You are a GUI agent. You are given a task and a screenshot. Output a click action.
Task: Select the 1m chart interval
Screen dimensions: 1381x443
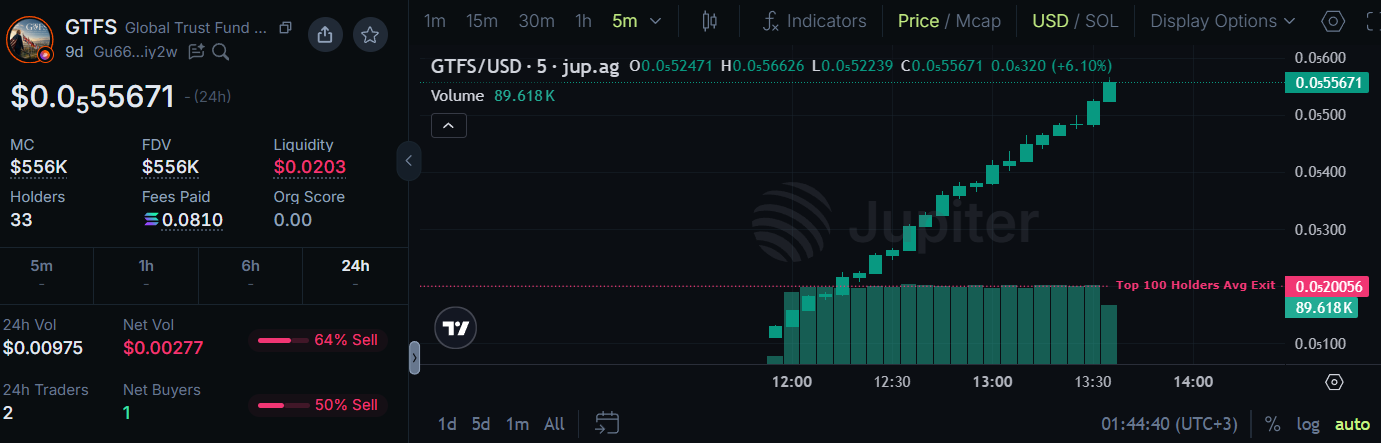435,21
